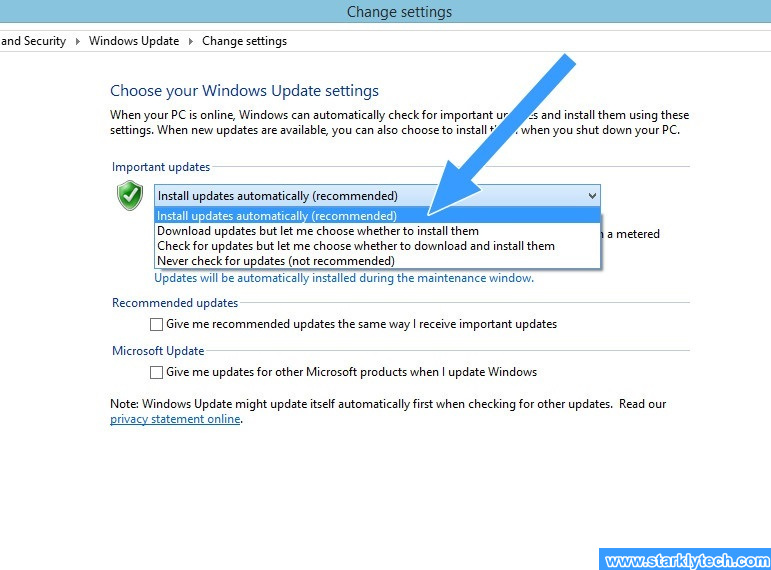Pick "Never check for updates (not recommended)"
771x570 pixels.
point(377,261)
